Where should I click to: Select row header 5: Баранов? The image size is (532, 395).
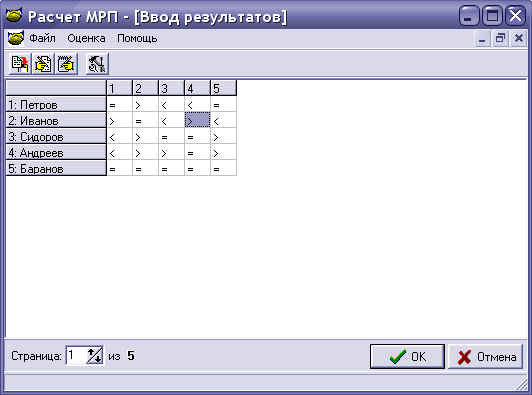(56, 168)
